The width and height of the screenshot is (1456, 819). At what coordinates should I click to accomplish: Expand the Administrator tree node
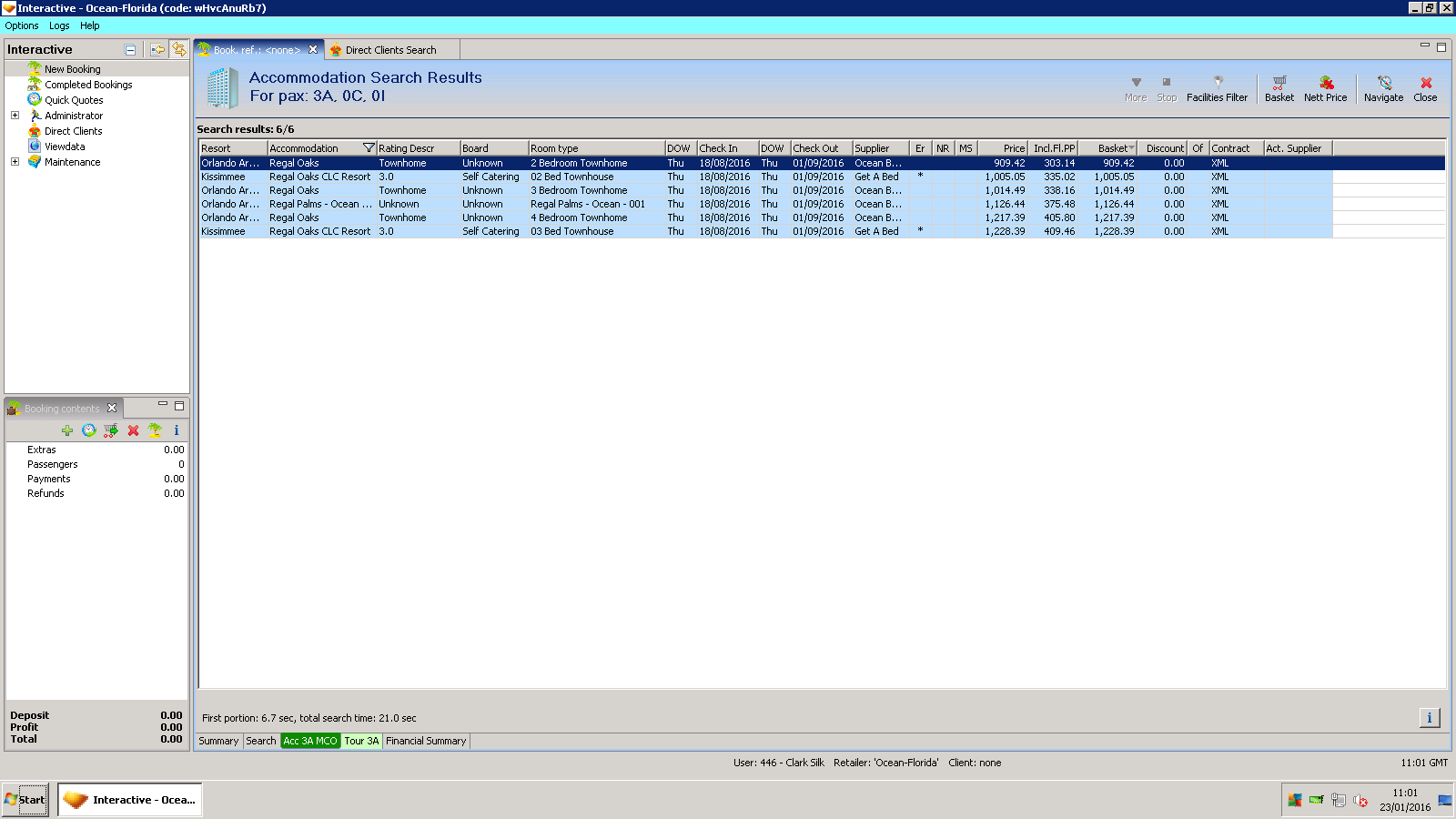coord(15,116)
